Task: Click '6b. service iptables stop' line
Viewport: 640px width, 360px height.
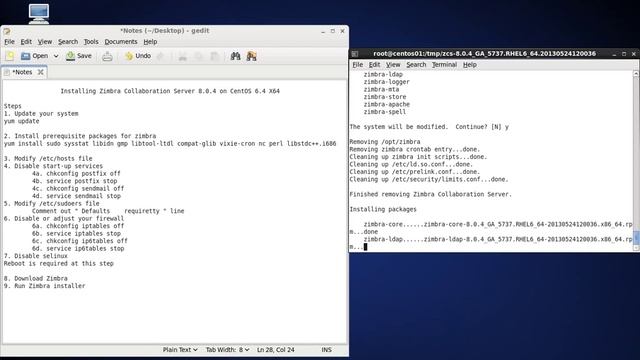Action: (x=76, y=233)
